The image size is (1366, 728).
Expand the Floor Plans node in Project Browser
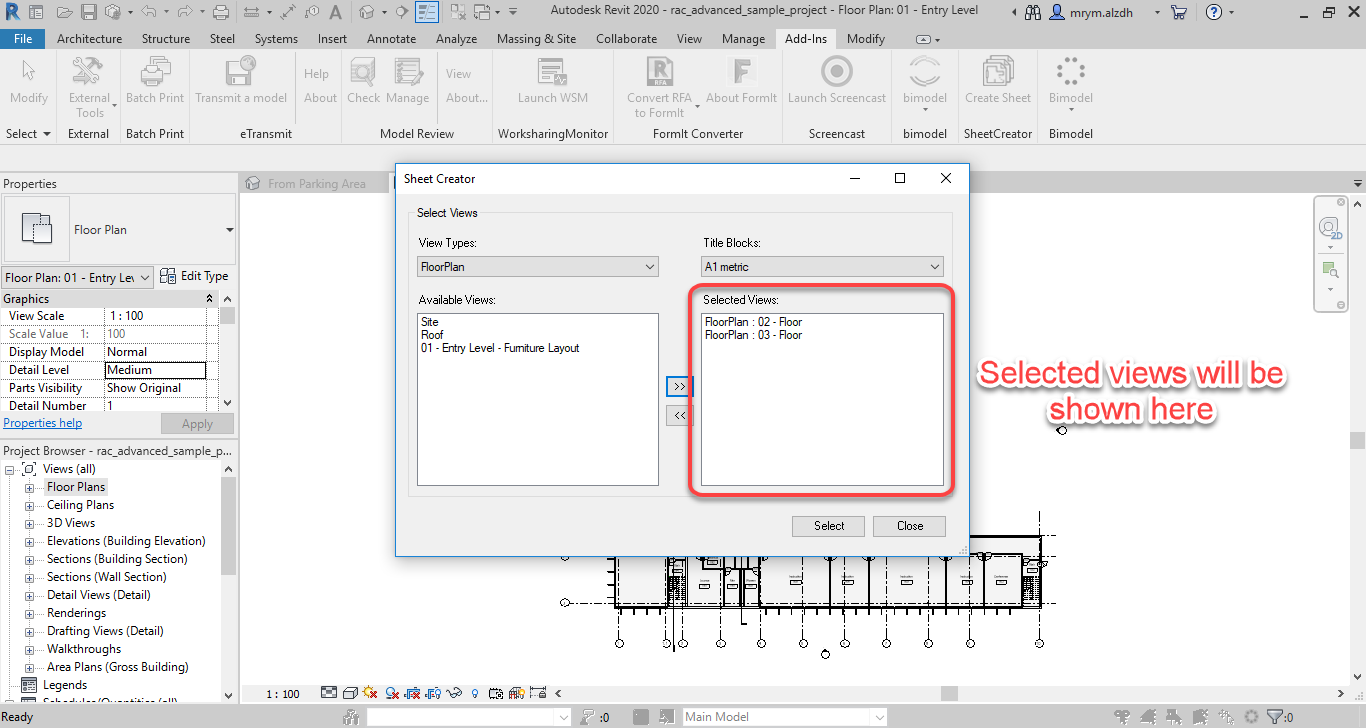point(29,486)
